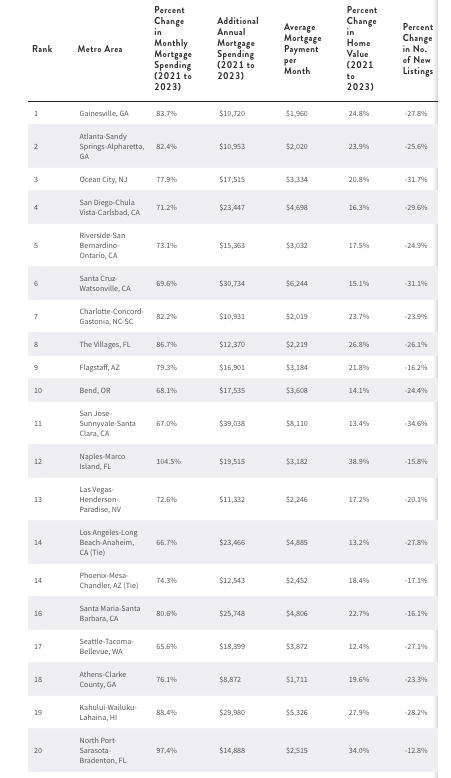Viewport: 451px width, 778px height.
Task: Click Ocean City, NJ metro area cell
Action: click(x=103, y=179)
